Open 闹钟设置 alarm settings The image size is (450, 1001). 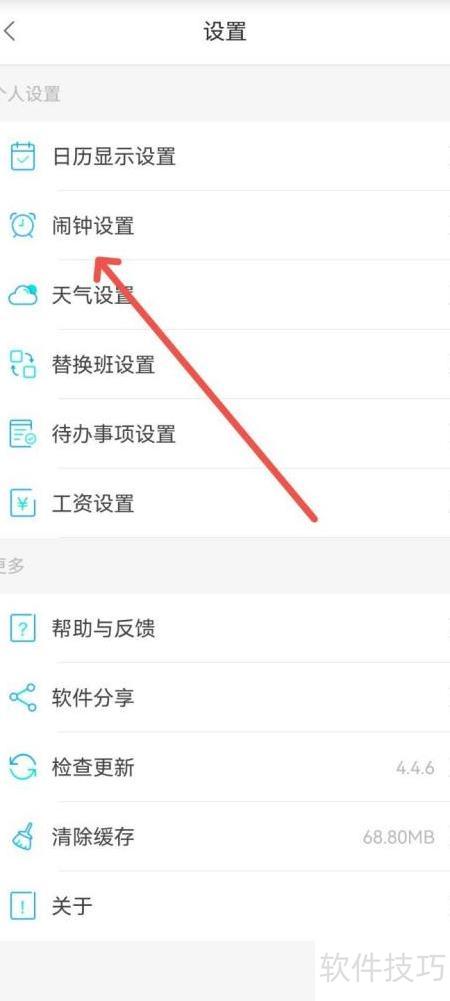coord(225,225)
